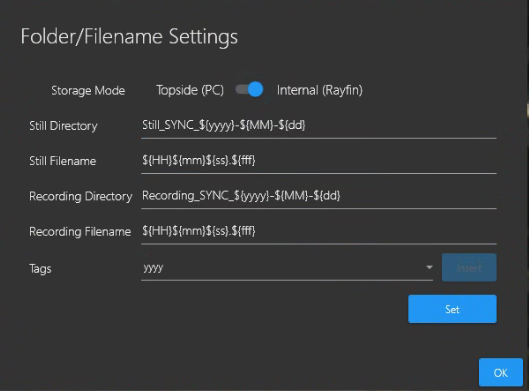Edit the Still Directory field
The image size is (529, 391).
319,126
